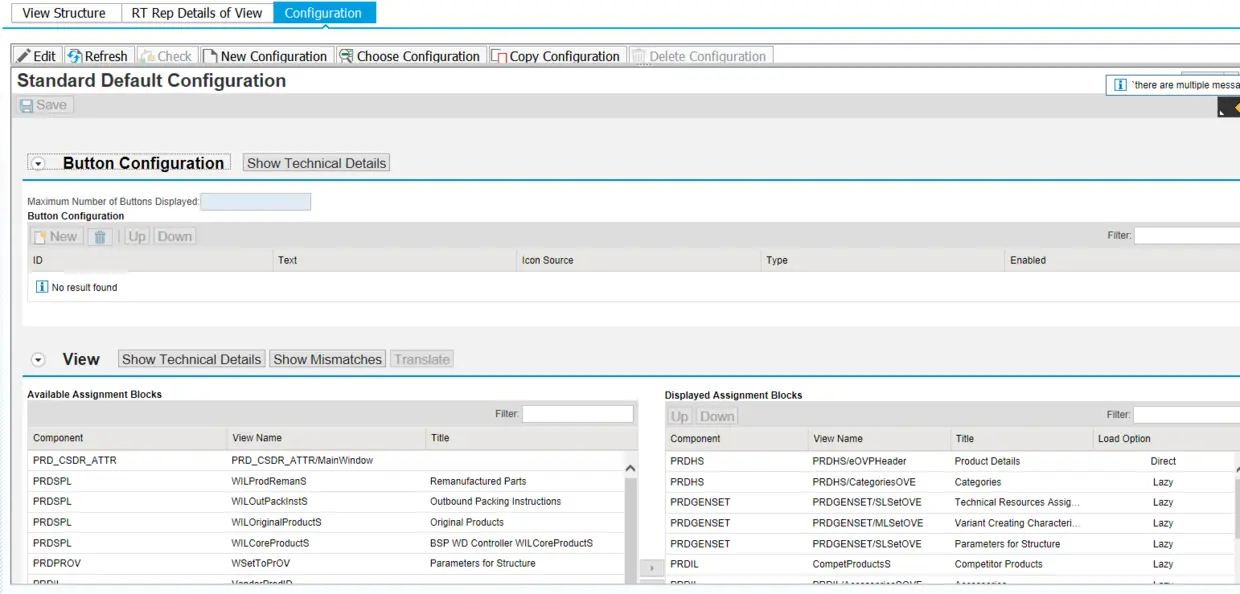Switch to RT Rep Details of View tab
Viewport: 1240px width, 594px height.
click(197, 13)
